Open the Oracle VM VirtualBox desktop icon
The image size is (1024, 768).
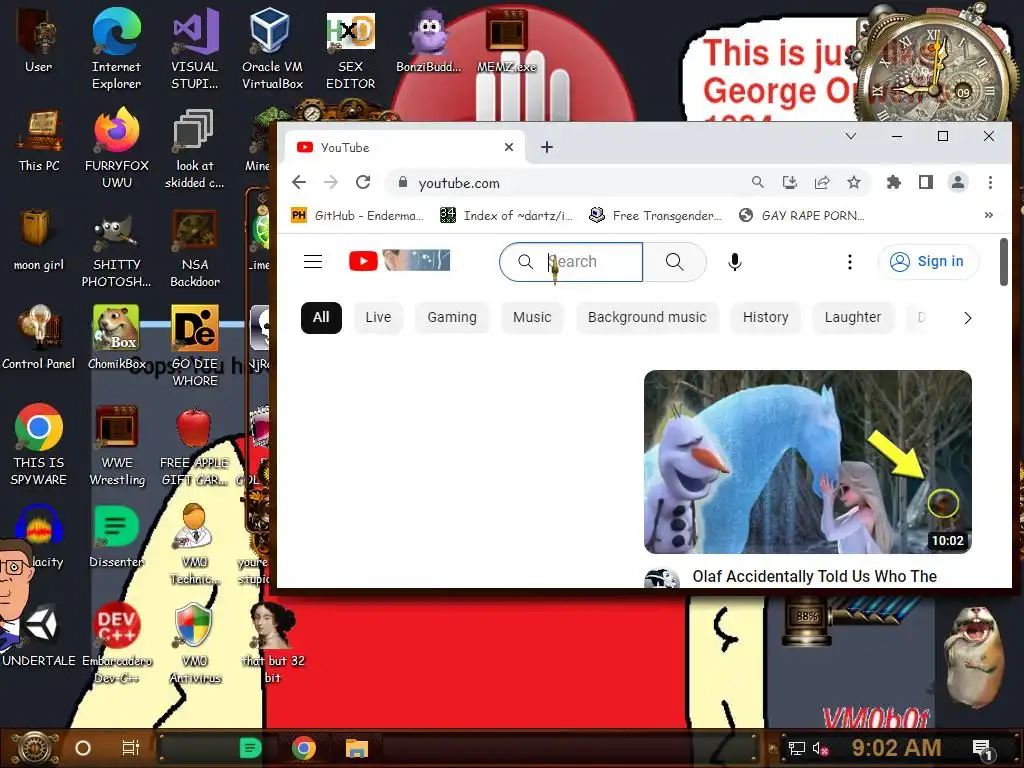click(272, 48)
